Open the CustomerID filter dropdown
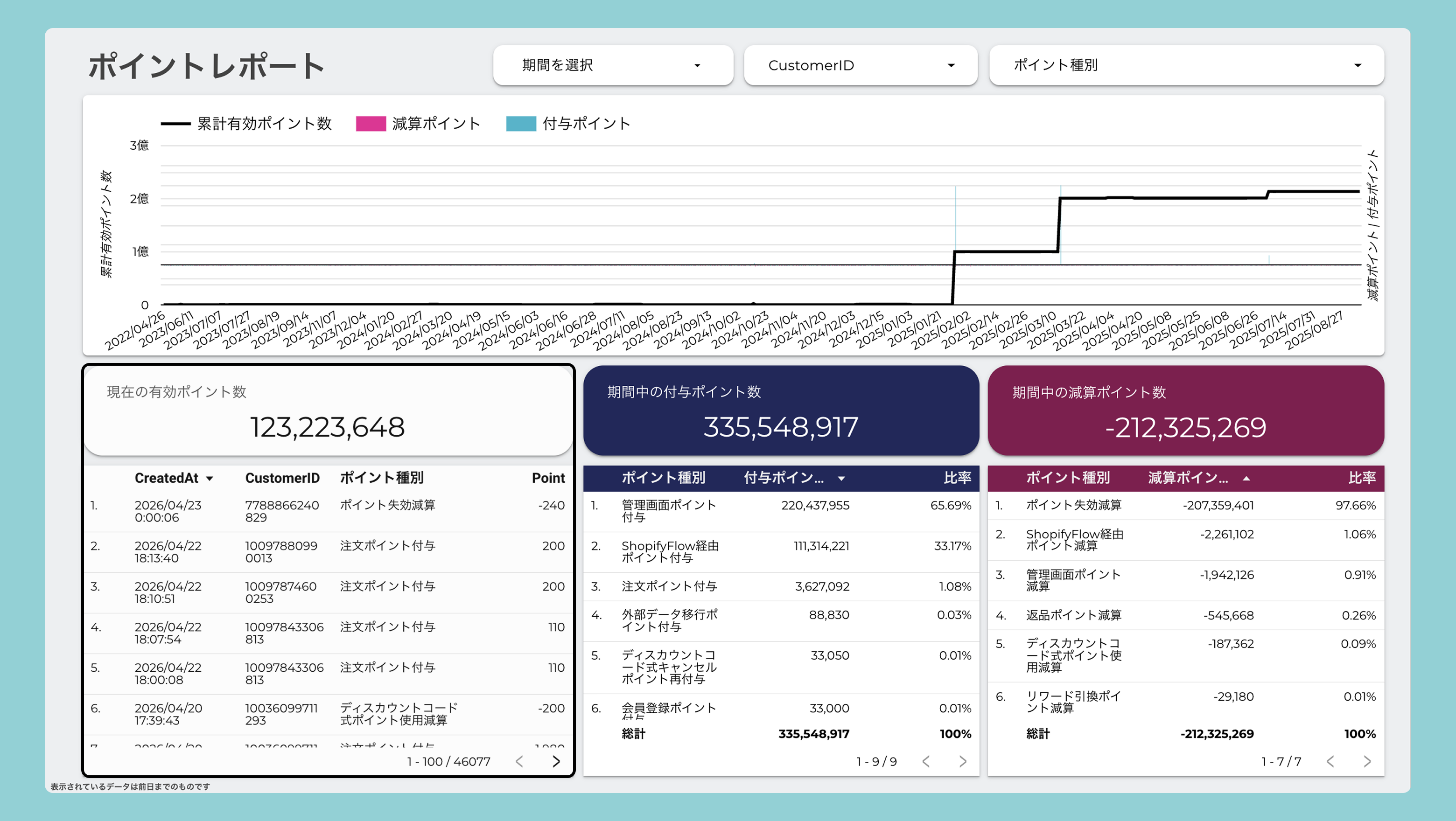 [x=861, y=66]
